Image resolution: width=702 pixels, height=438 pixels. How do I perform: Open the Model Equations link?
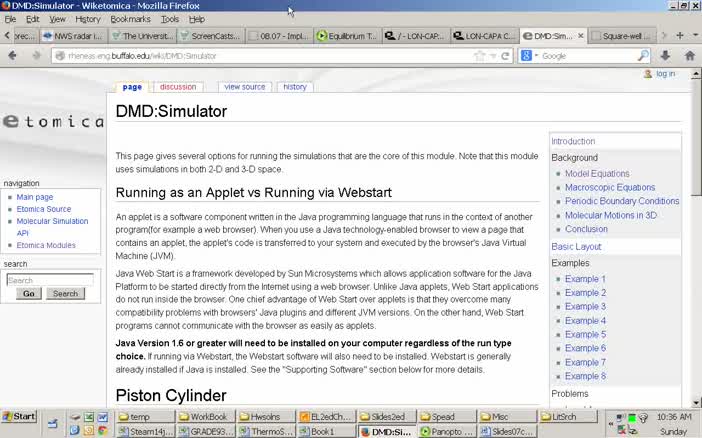coord(597,174)
